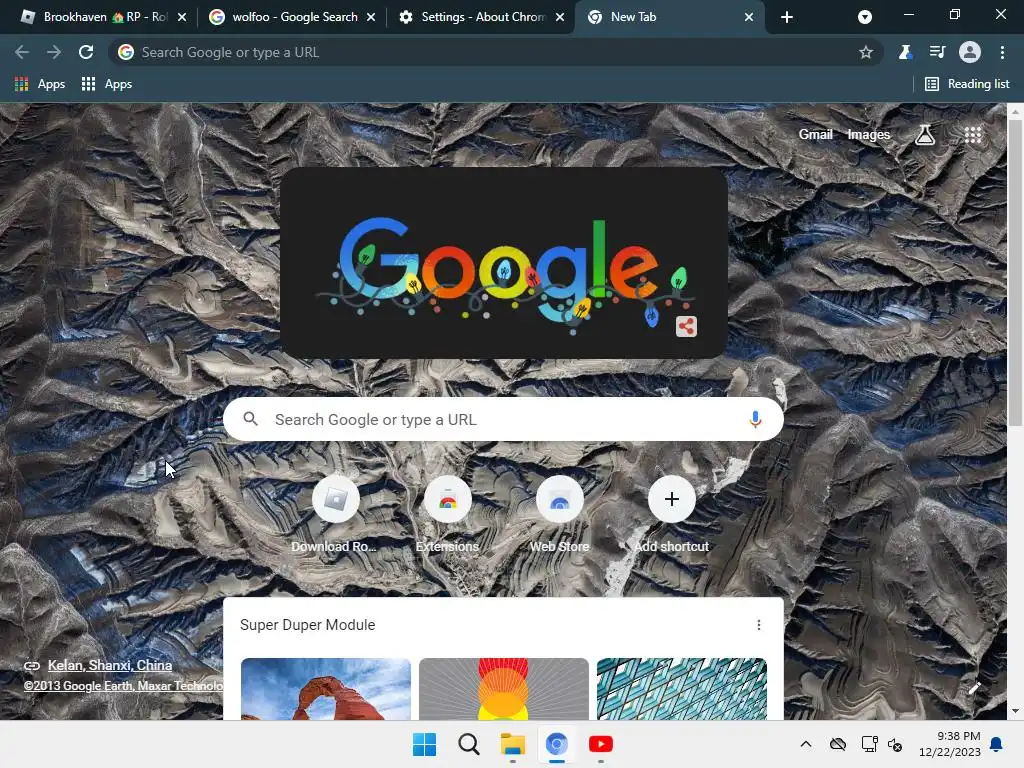Close the Brookhaven RP tab
1024x768 pixels.
[182, 17]
